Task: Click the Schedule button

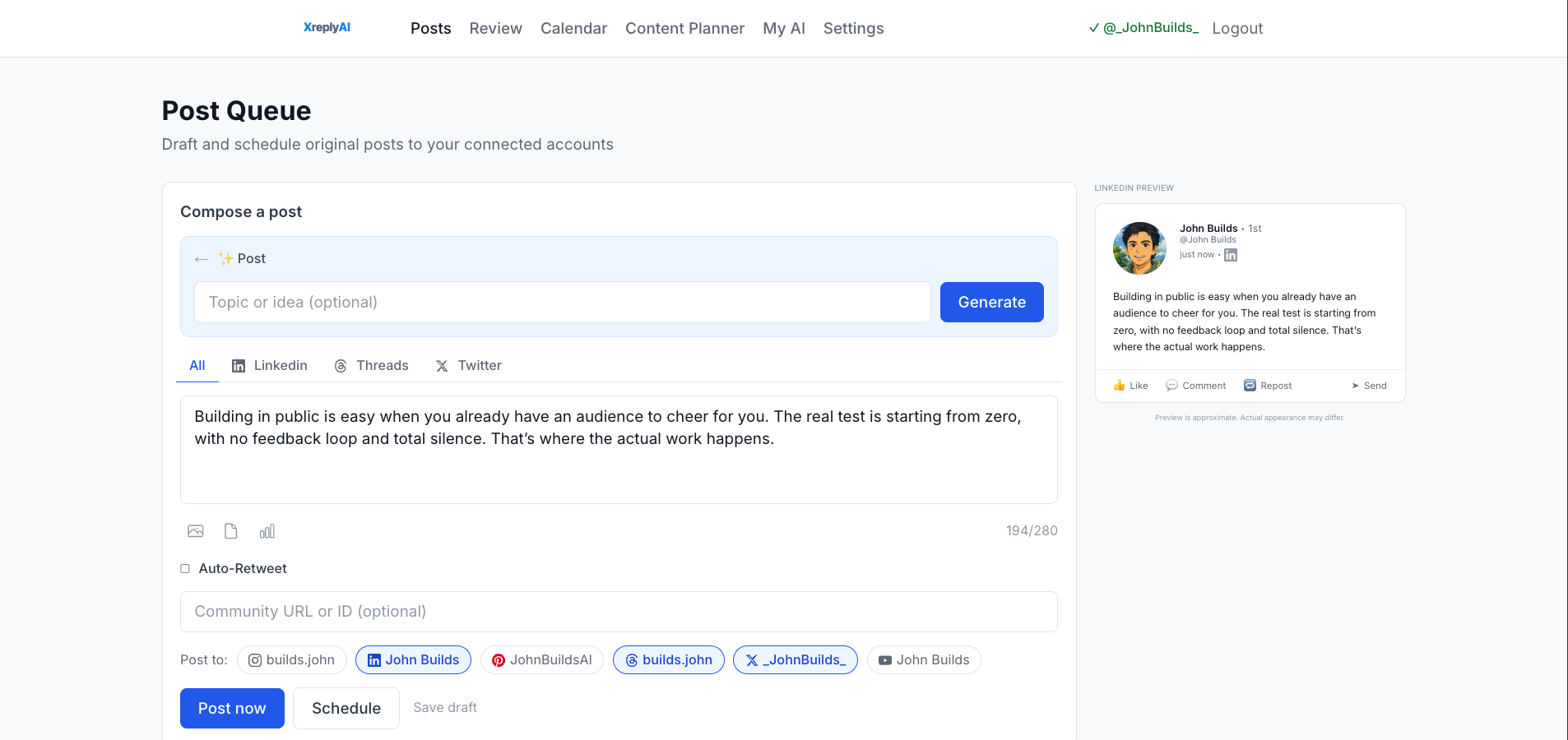Action: (346, 709)
